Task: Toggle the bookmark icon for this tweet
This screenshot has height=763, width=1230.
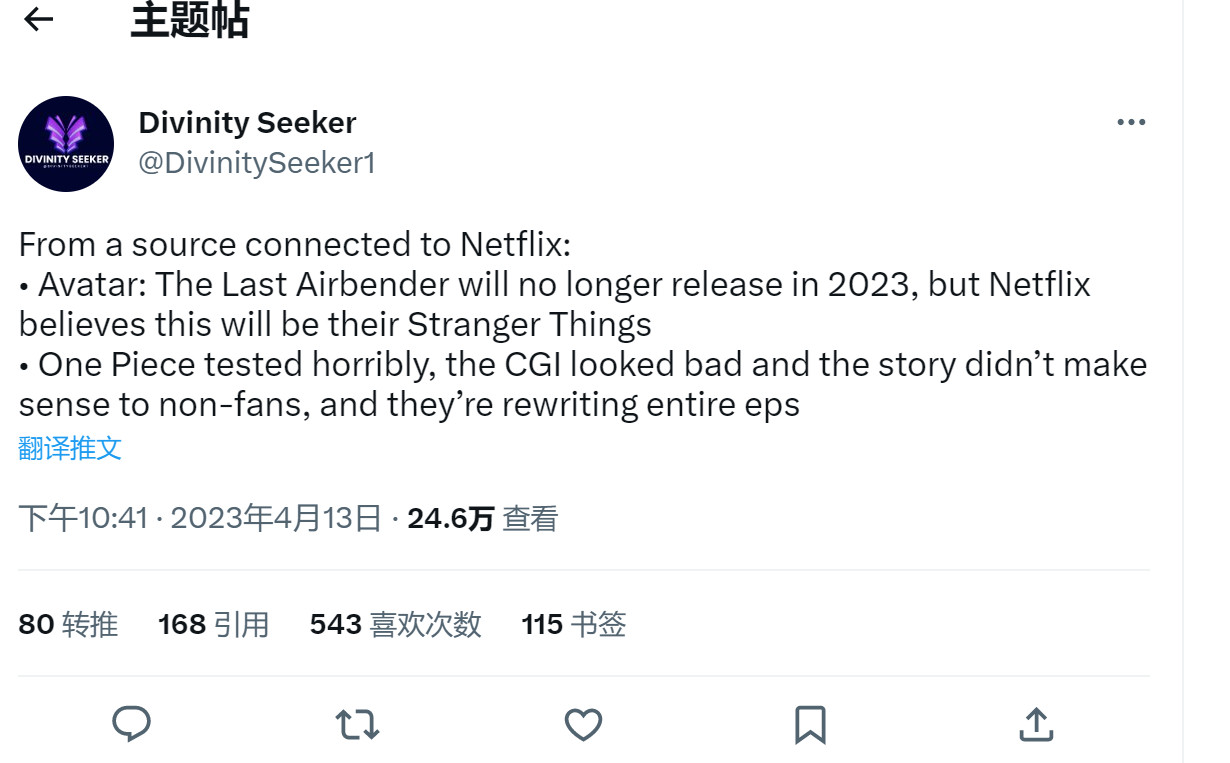Action: (810, 724)
